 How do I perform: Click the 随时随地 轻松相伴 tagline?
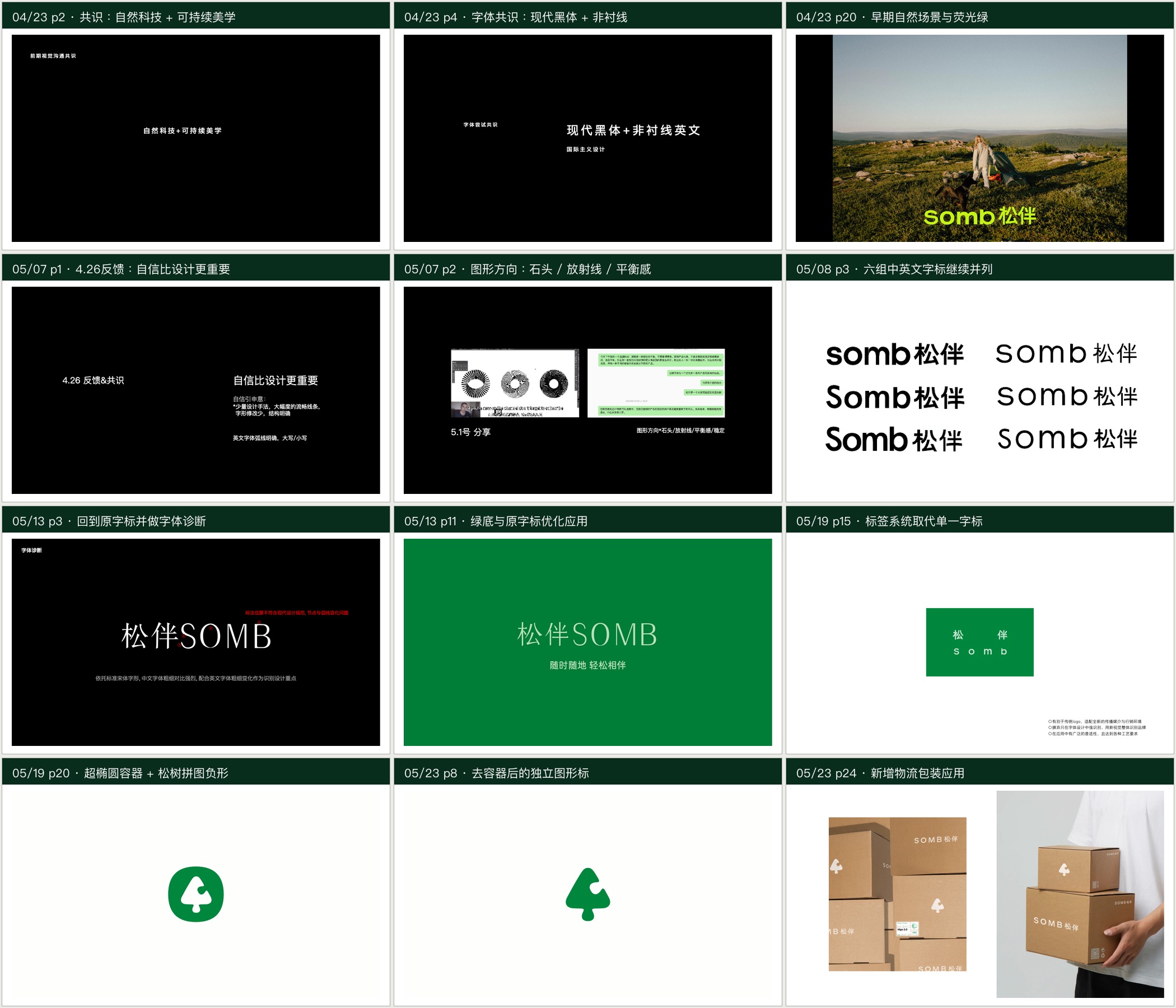pyautogui.click(x=588, y=665)
